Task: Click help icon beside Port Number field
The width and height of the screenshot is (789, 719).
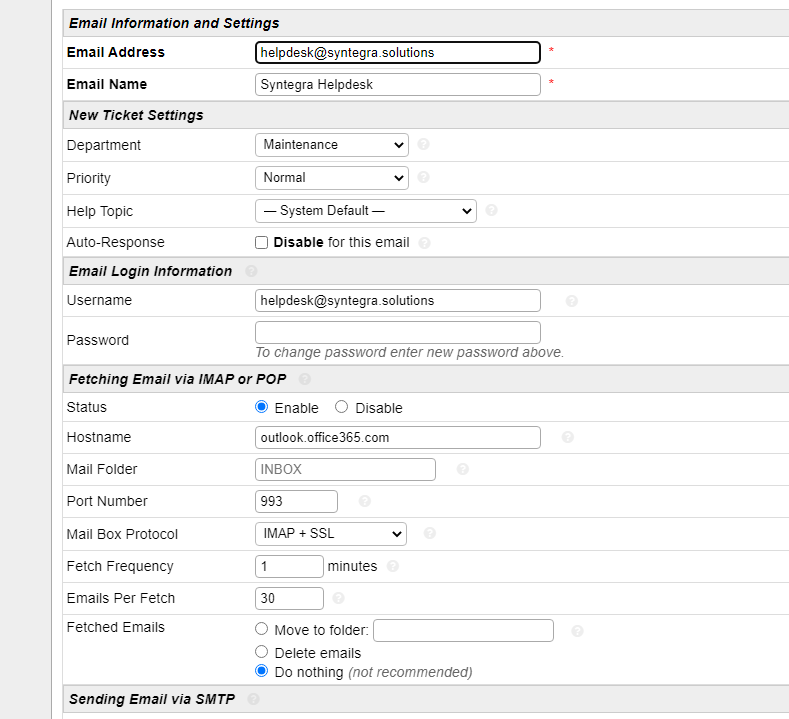Action: coord(364,501)
